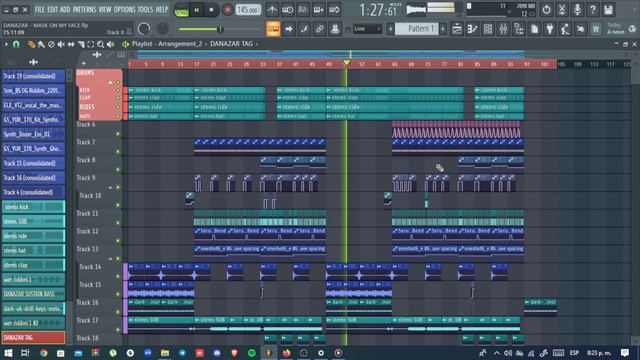Viewport: 640px width, 360px height.
Task: Toggle the playlist magnet snap icon
Action: 16,44
